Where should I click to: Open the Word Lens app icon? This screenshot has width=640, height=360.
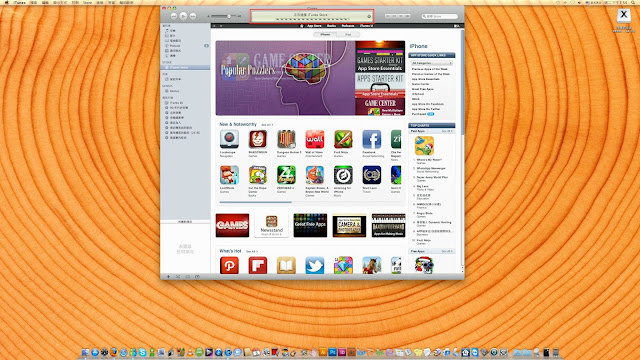371,175
